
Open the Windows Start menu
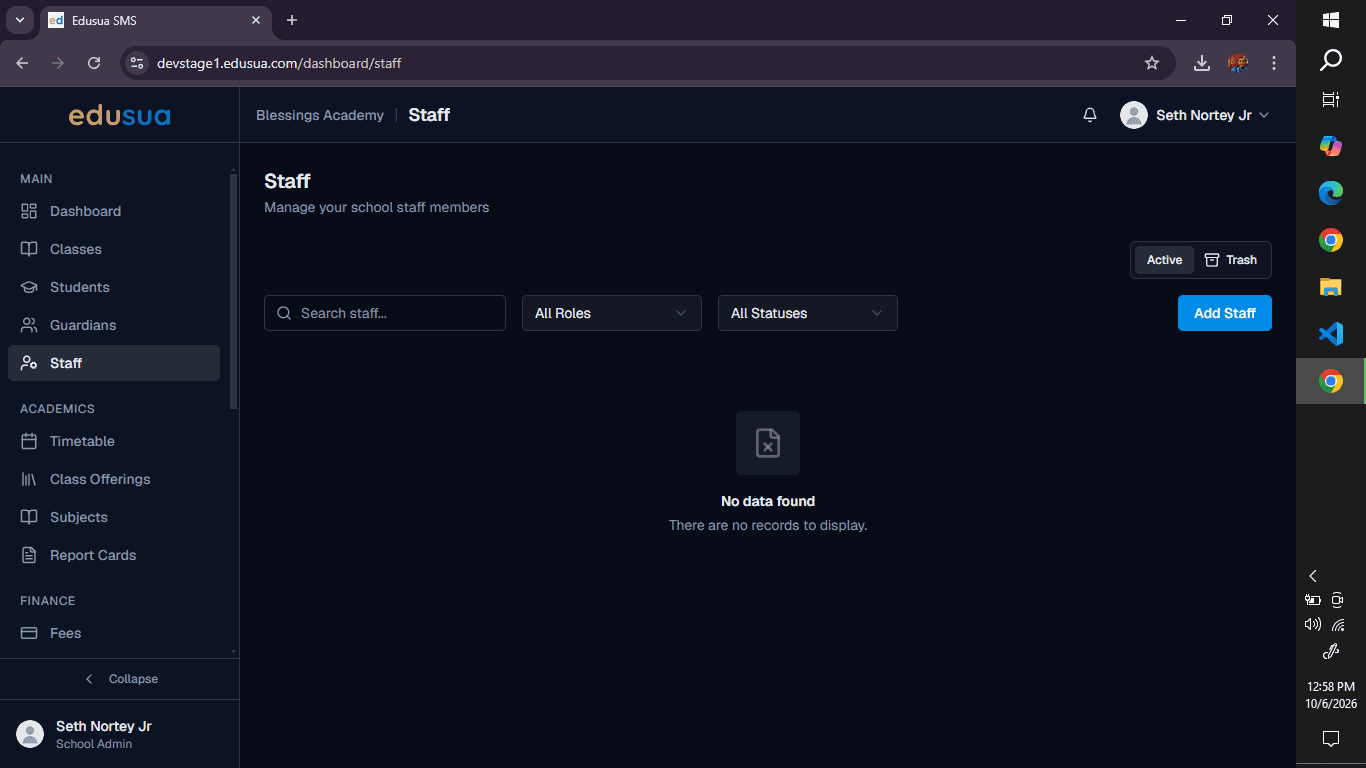pos(1331,20)
